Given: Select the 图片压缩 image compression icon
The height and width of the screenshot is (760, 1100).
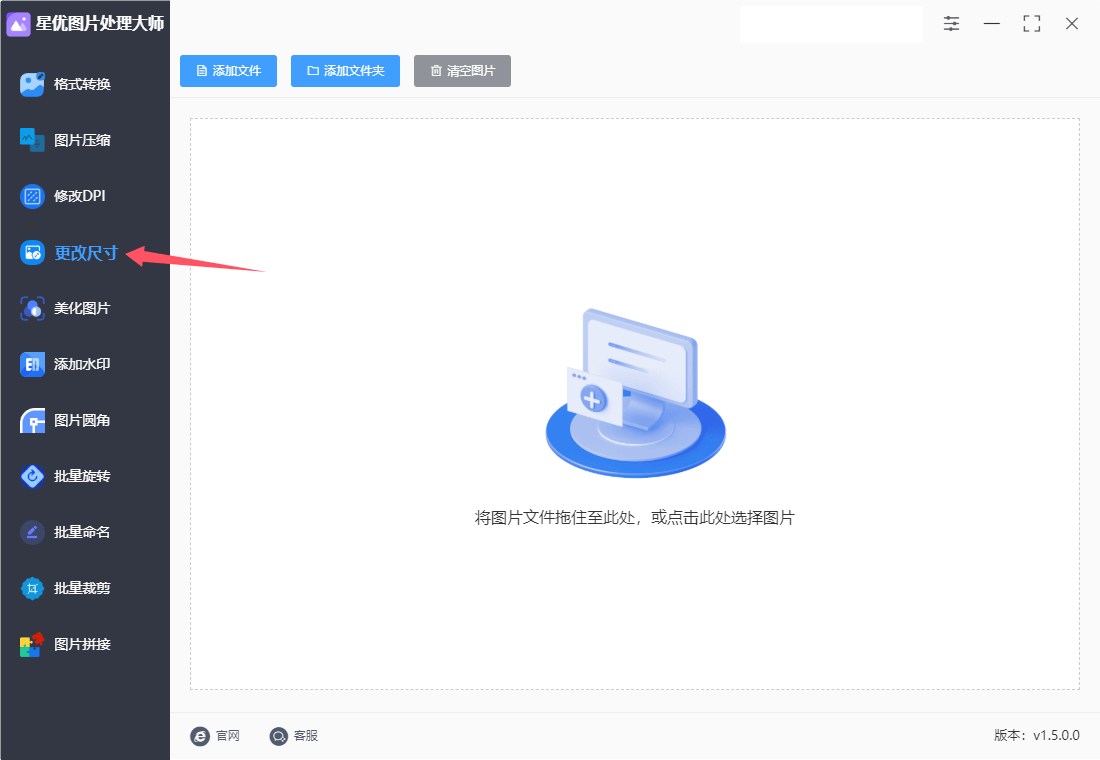Looking at the screenshot, I should pos(33,140).
